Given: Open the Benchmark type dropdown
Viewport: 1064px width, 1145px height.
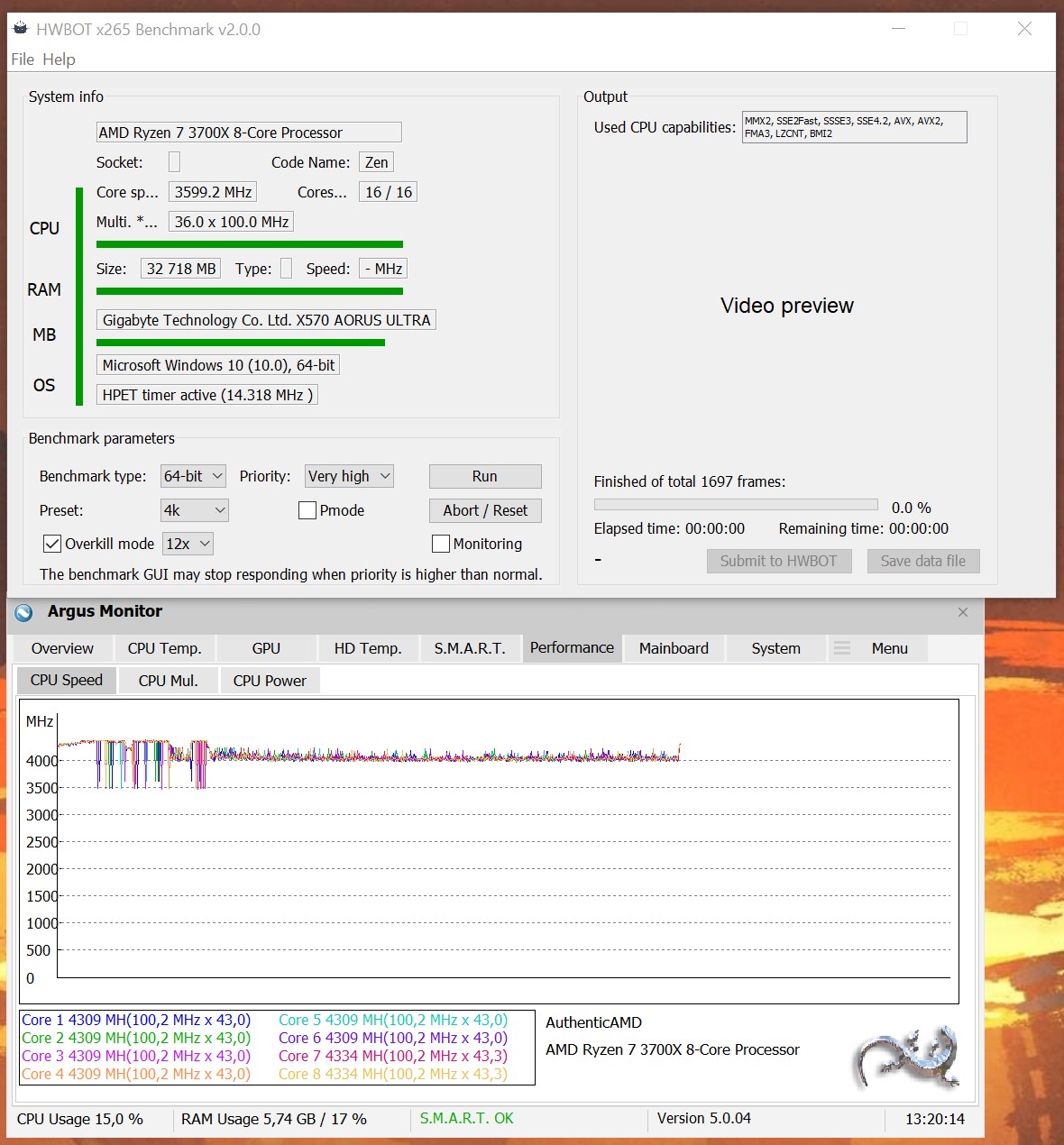Looking at the screenshot, I should pyautogui.click(x=194, y=476).
